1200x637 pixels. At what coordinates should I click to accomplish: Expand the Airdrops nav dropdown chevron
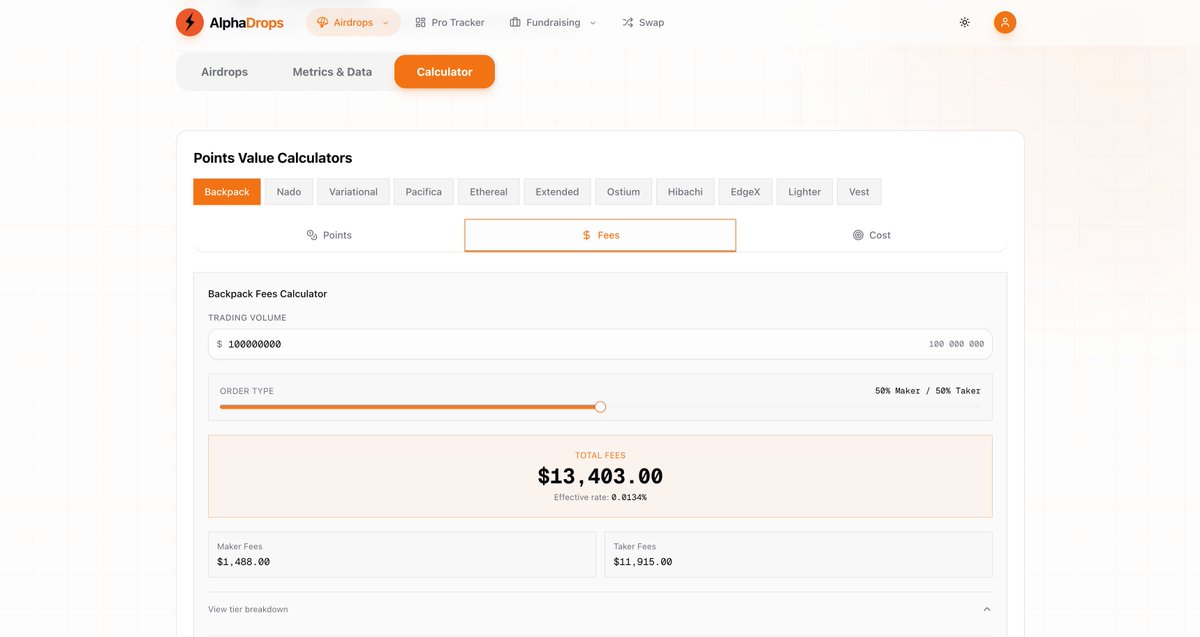pyautogui.click(x=386, y=22)
